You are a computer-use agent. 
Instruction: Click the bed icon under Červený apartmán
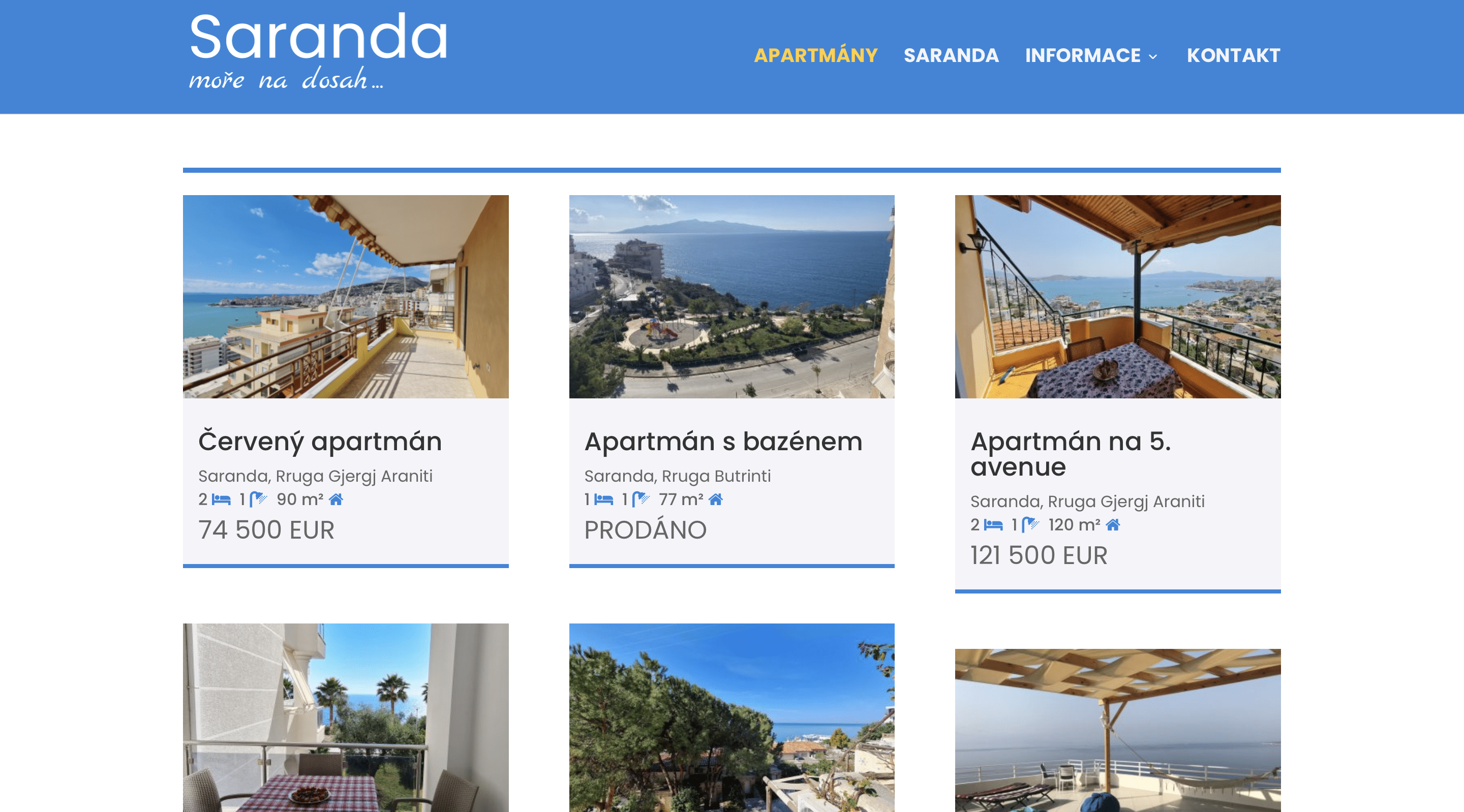point(221,499)
